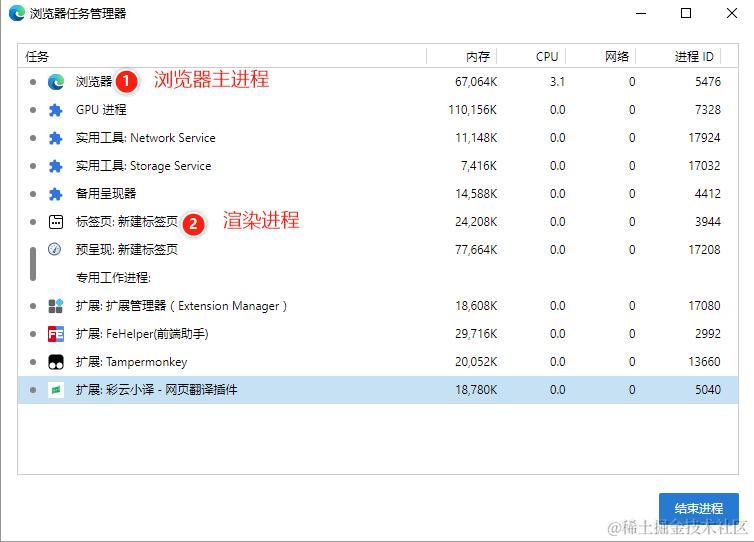Click the Tampermonkey icon
Image resolution: width=754 pixels, height=542 pixels.
point(56,362)
